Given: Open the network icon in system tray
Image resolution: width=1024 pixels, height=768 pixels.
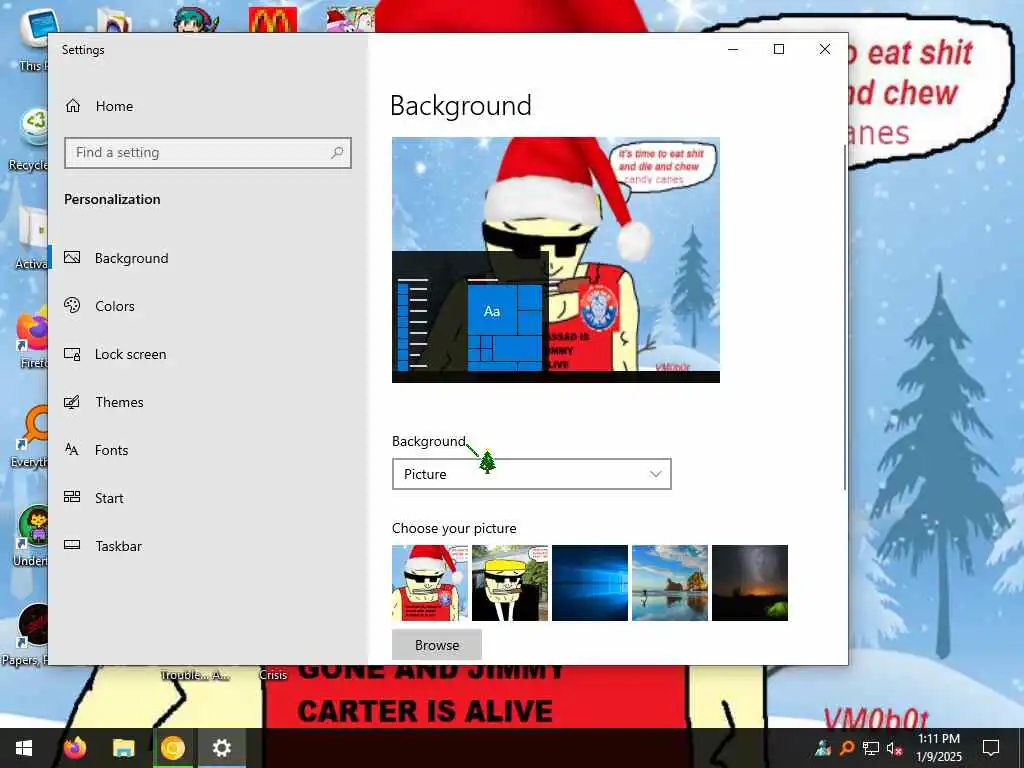Looking at the screenshot, I should (x=871, y=748).
